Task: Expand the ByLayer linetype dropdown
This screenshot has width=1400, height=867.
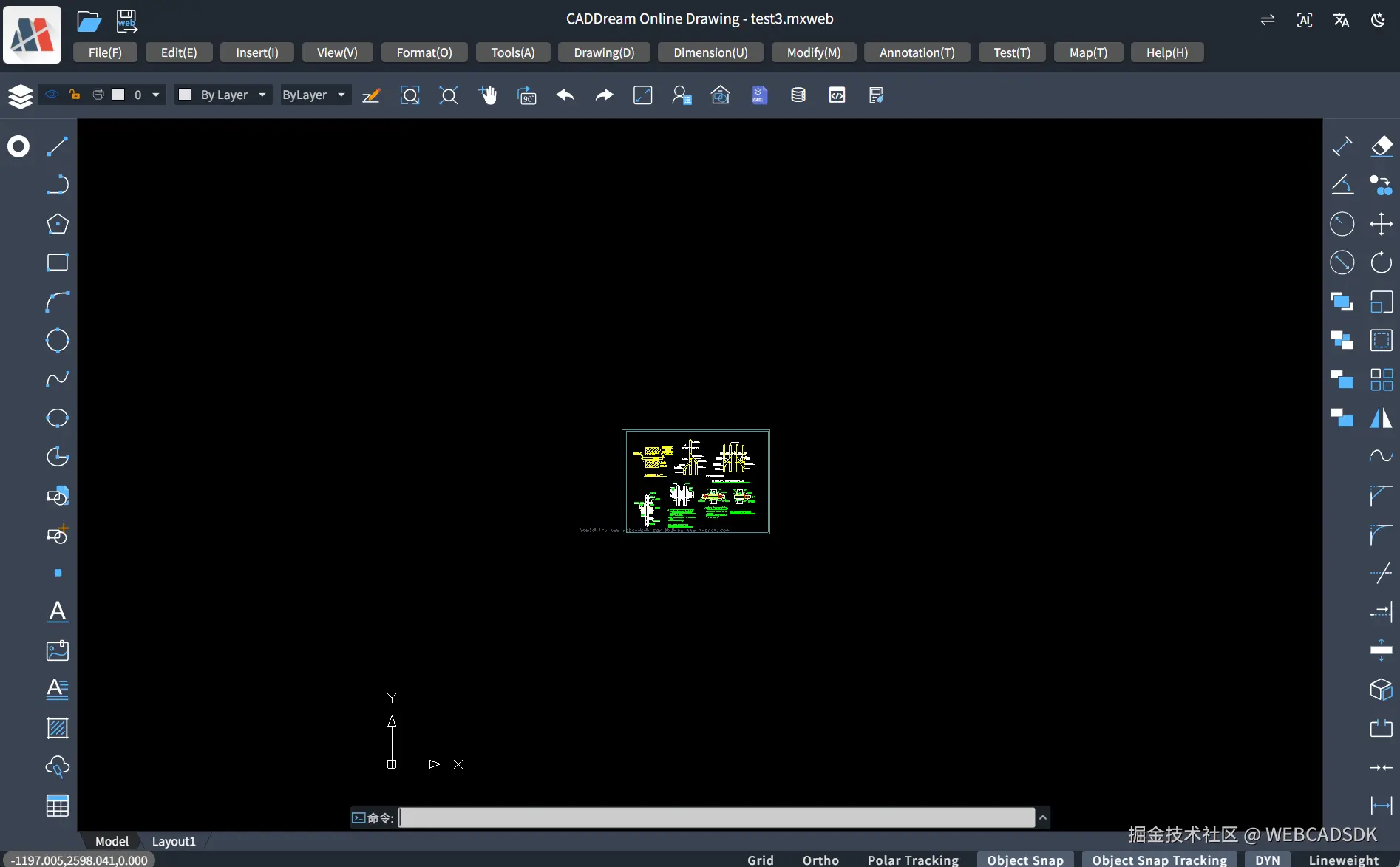Action: click(x=341, y=95)
